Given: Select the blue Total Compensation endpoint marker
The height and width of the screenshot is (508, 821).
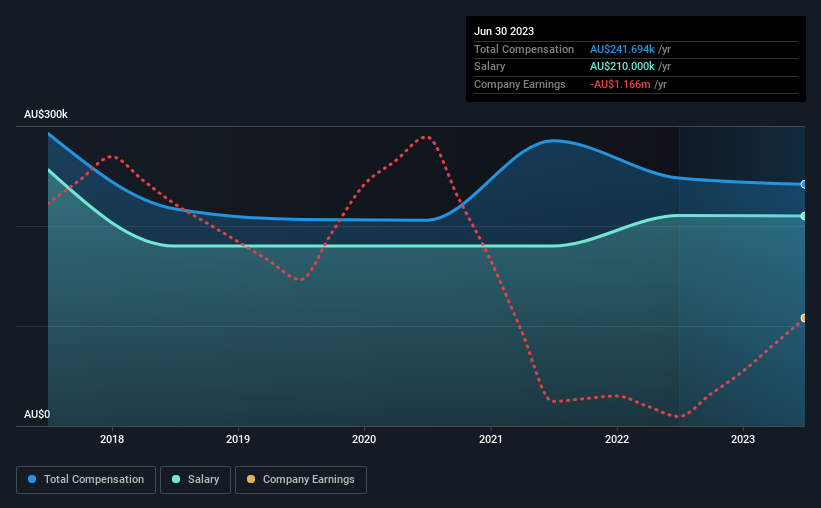Looking at the screenshot, I should click(803, 184).
